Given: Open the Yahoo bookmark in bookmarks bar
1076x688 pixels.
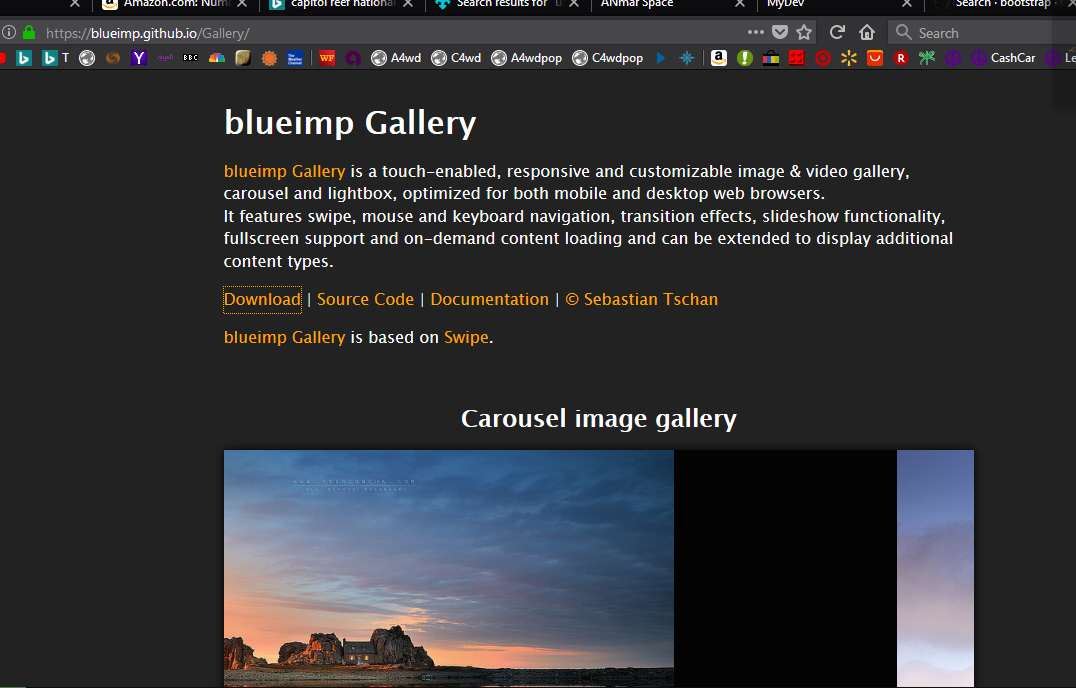Looking at the screenshot, I should tap(140, 58).
